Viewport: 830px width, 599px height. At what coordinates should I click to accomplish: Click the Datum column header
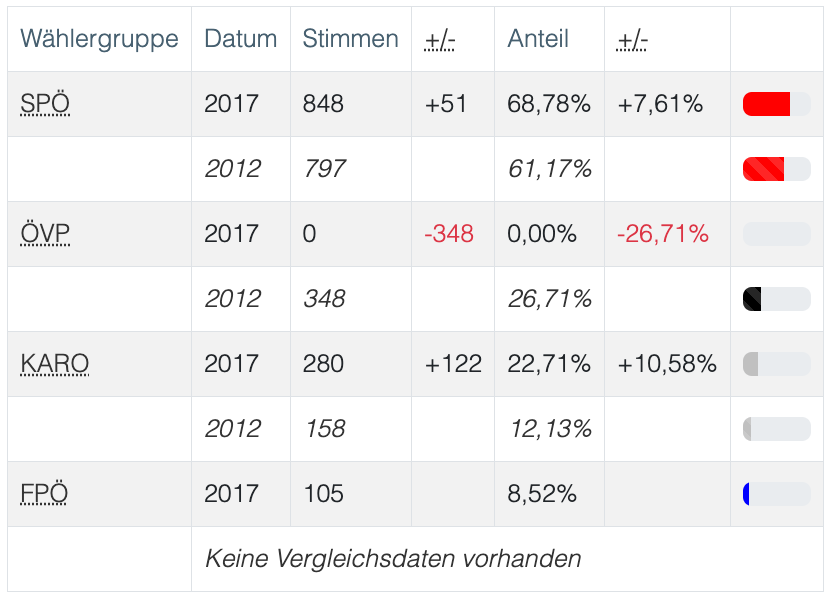click(x=240, y=39)
